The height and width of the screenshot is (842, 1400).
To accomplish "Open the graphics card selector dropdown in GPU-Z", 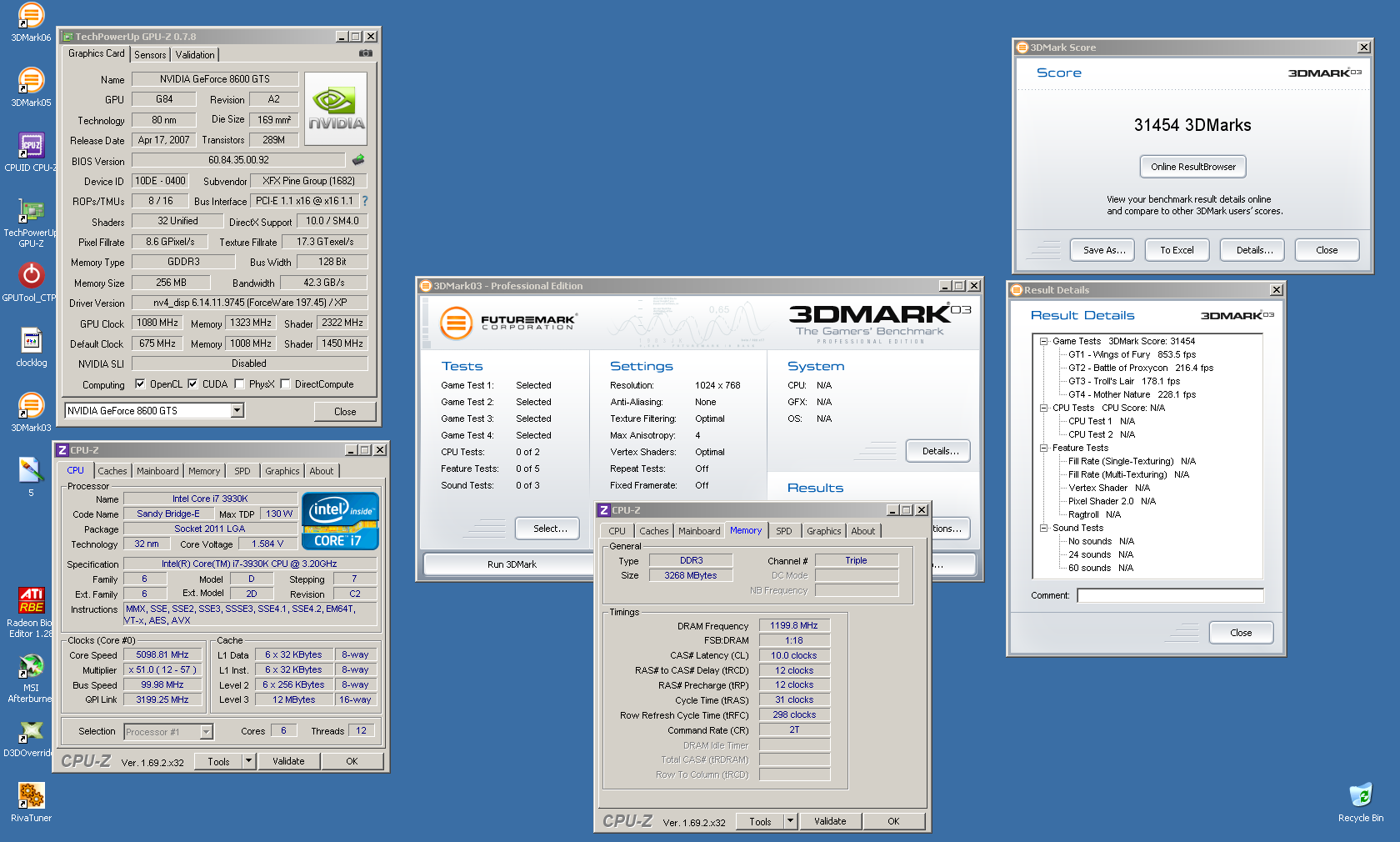I will tap(237, 410).
